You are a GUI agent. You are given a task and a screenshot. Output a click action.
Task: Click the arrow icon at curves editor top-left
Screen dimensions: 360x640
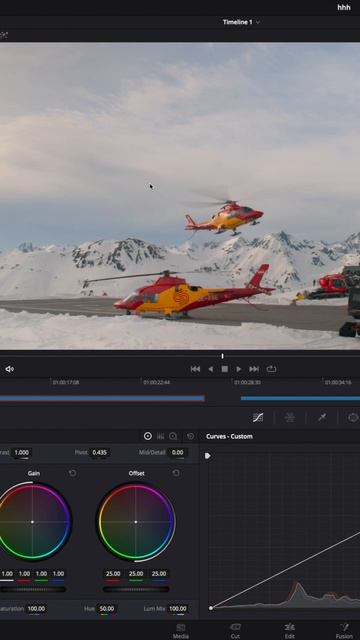208,456
